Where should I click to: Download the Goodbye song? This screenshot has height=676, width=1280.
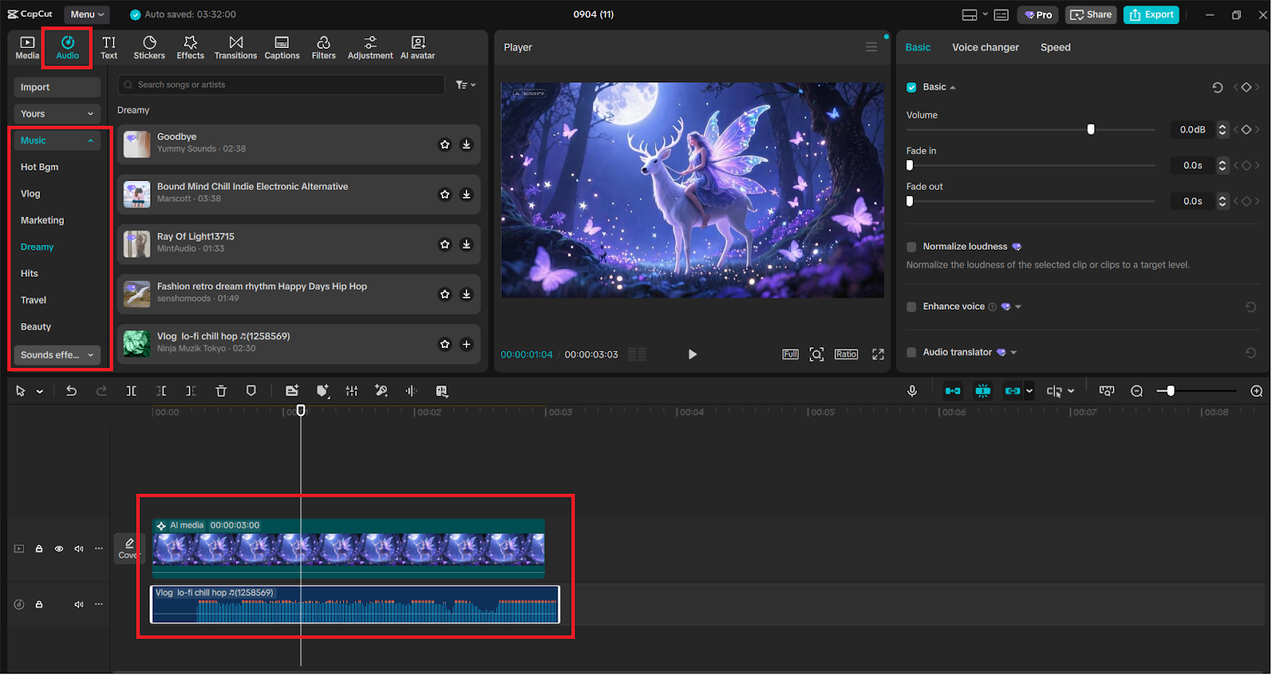(x=466, y=145)
